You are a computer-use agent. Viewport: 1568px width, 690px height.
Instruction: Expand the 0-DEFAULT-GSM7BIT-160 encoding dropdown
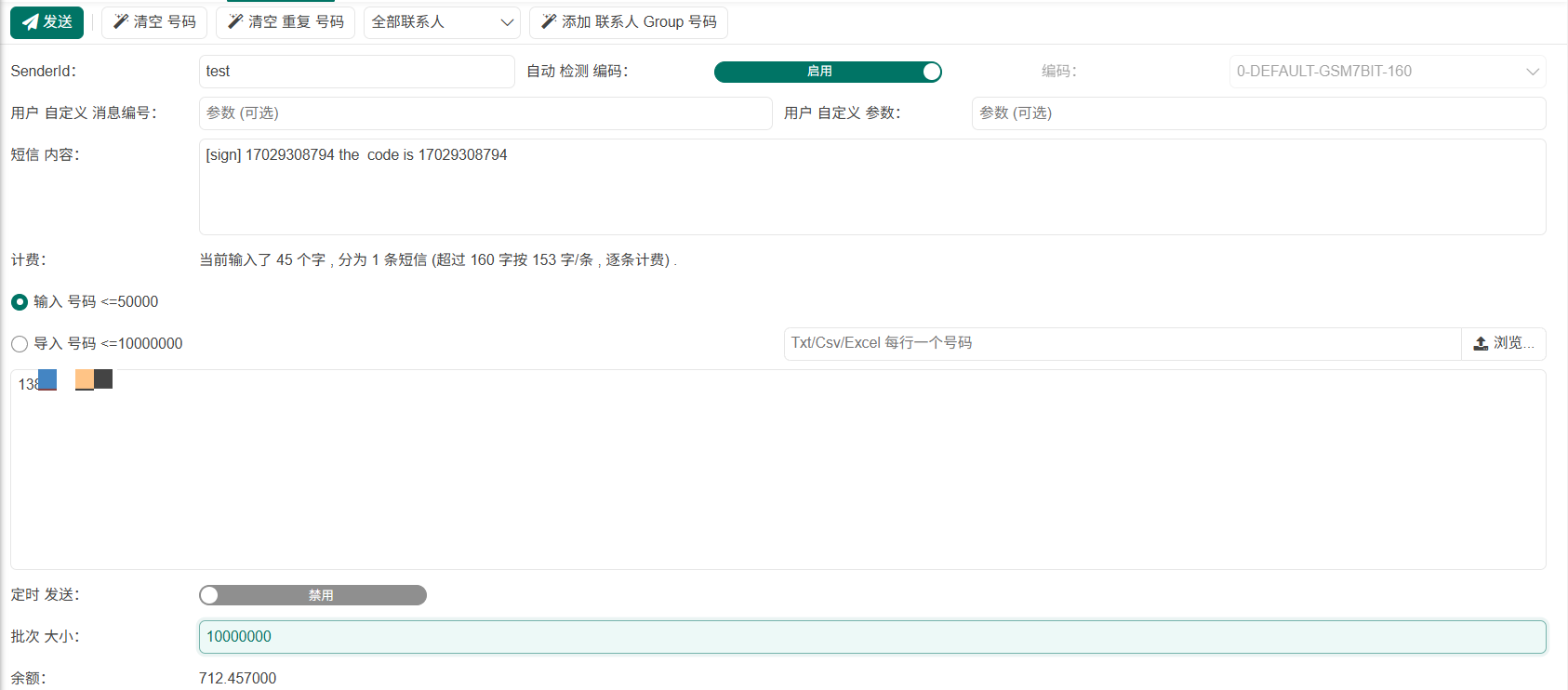pos(1388,72)
